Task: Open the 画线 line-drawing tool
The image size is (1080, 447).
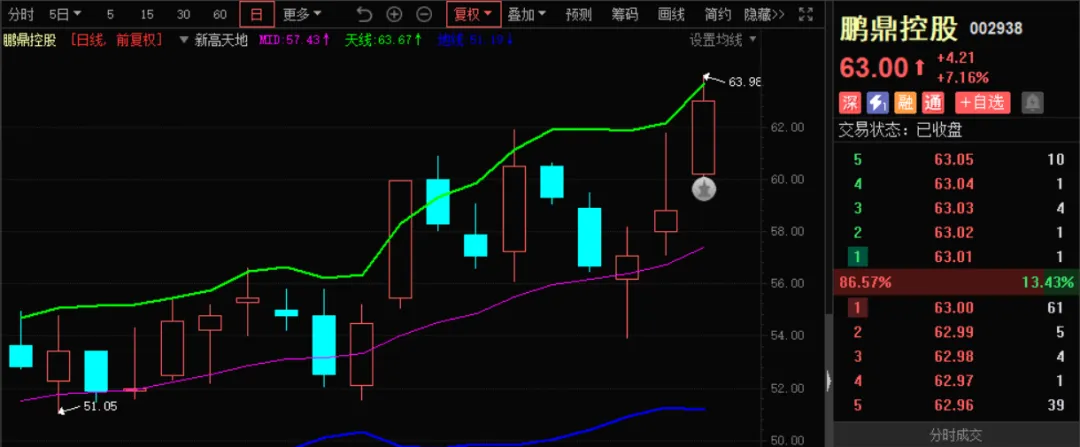Action: (672, 14)
